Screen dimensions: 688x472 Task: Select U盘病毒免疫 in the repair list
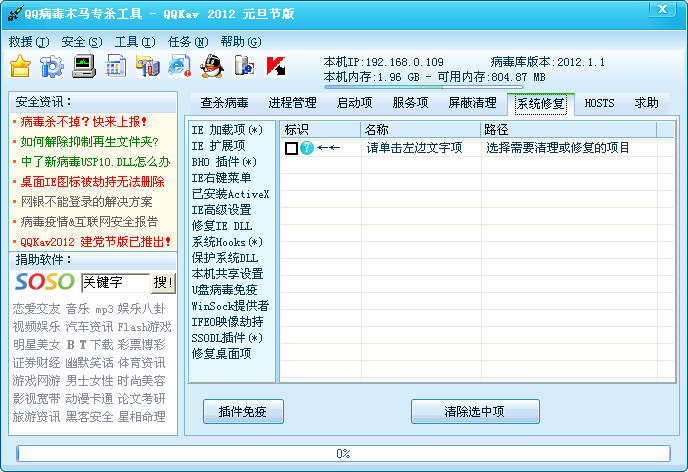(225, 290)
